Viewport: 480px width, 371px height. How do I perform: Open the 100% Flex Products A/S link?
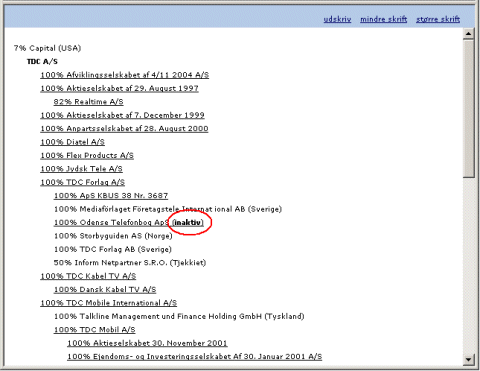[87, 155]
